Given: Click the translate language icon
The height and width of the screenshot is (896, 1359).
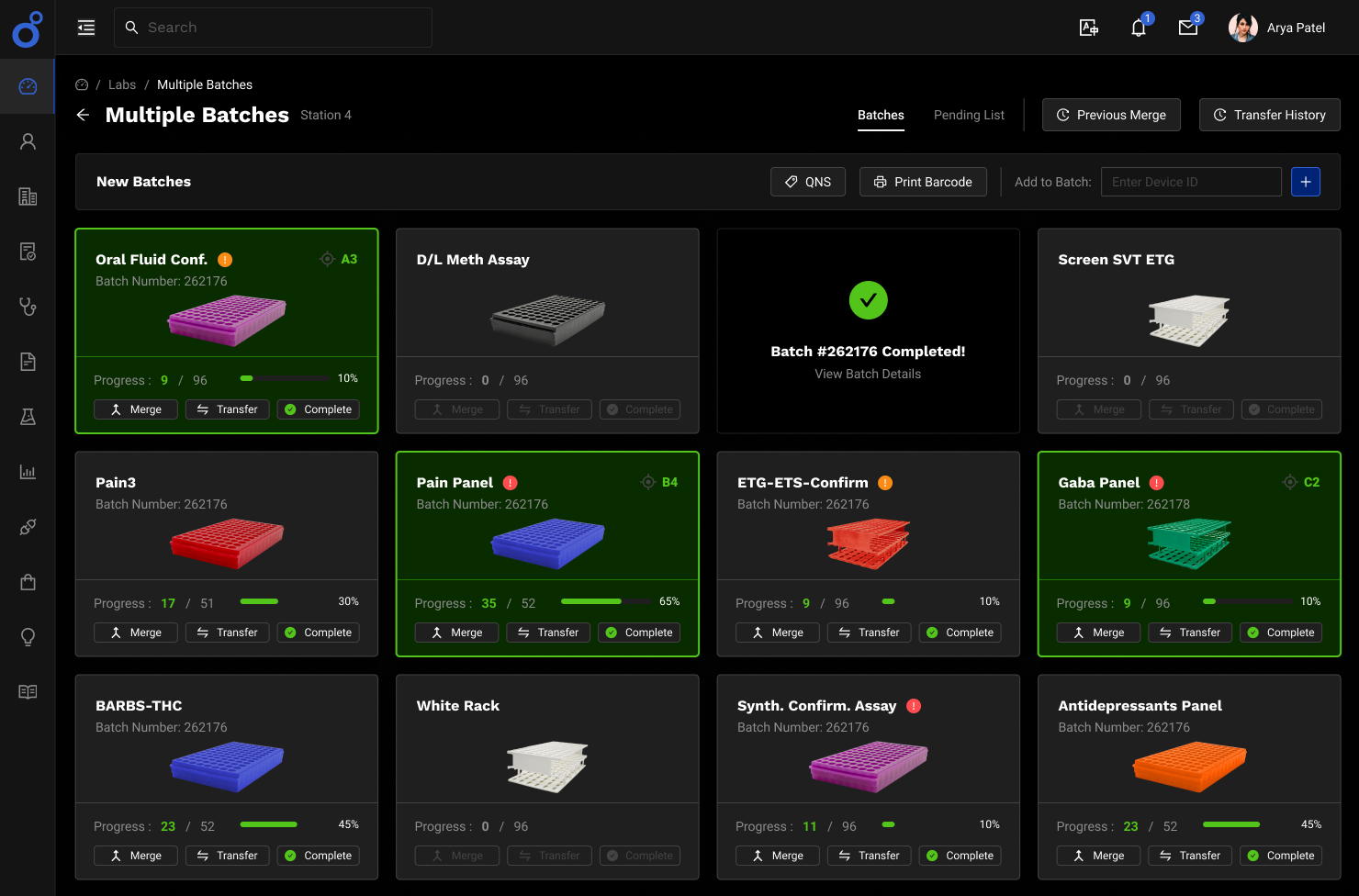Looking at the screenshot, I should pyautogui.click(x=1089, y=28).
